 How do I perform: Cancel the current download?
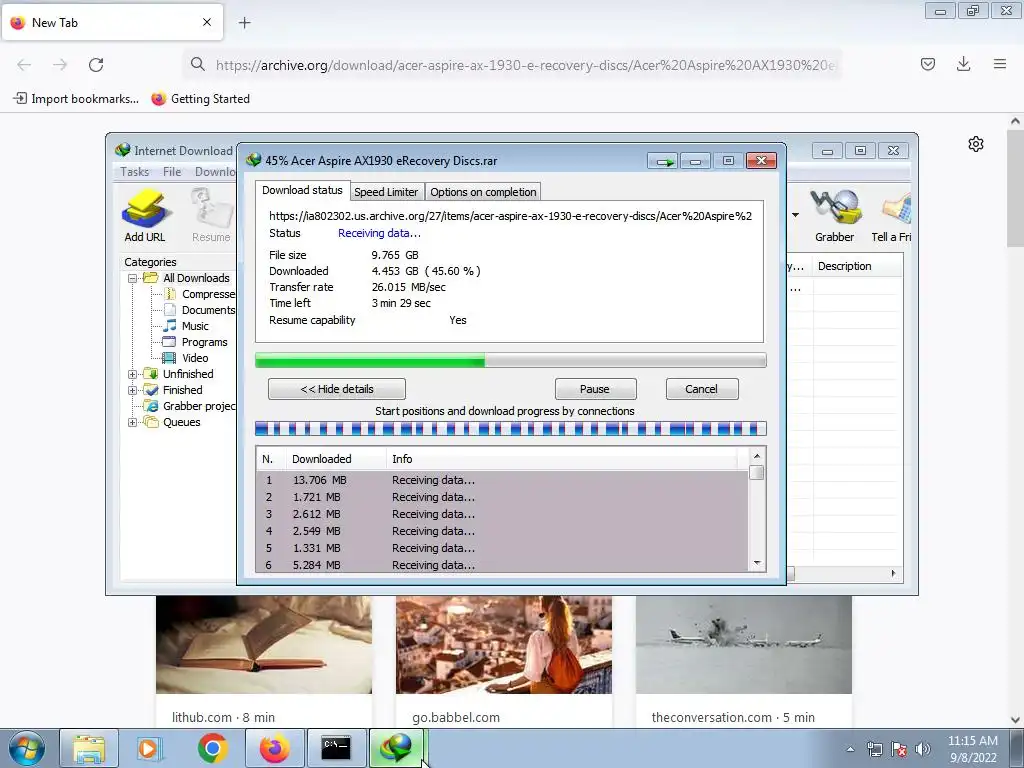tap(702, 389)
